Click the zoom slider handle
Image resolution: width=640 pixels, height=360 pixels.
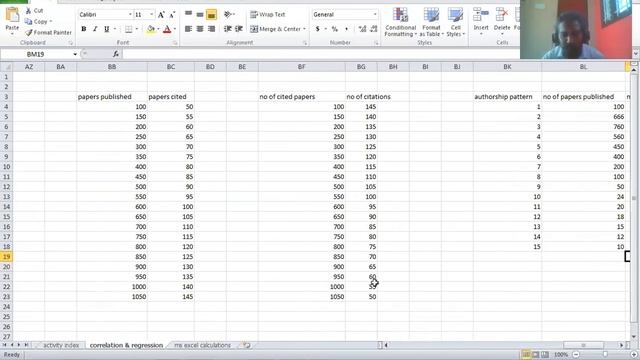[605, 355]
